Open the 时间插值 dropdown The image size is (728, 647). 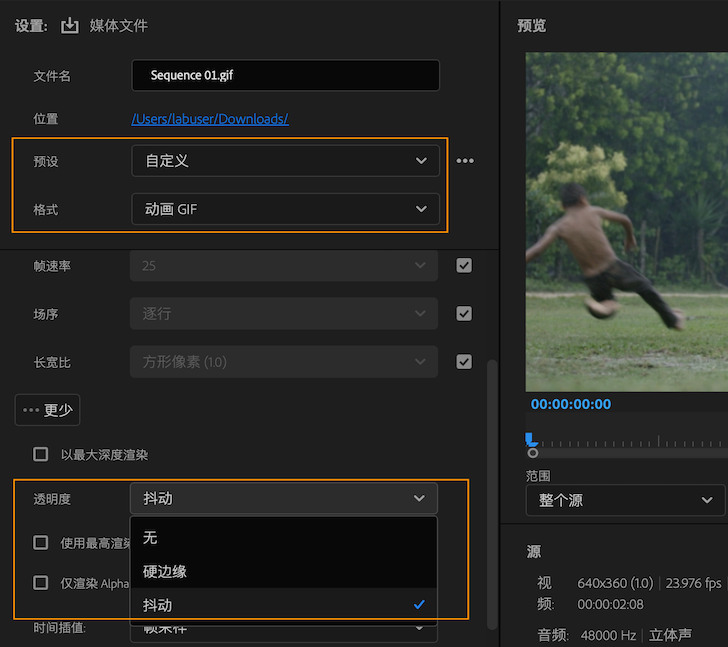[284, 632]
